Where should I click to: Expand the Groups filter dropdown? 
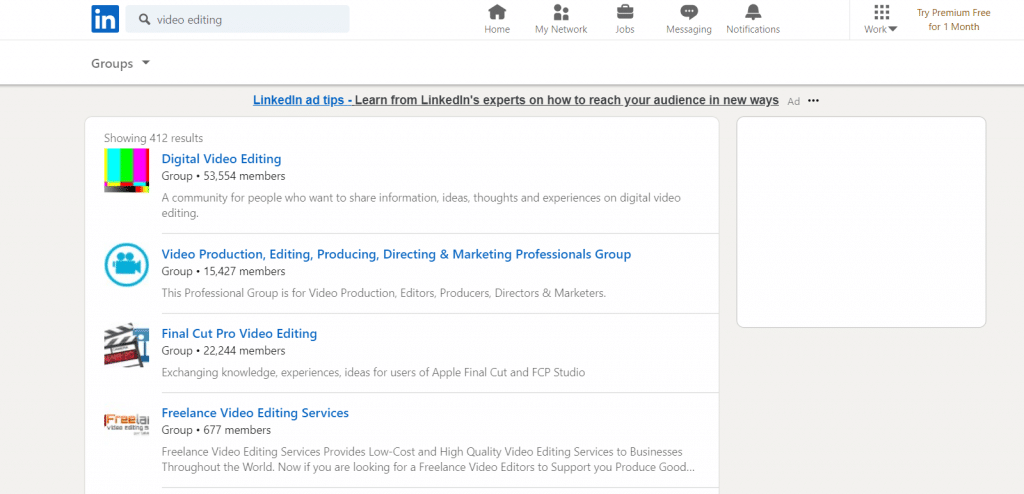click(x=120, y=63)
